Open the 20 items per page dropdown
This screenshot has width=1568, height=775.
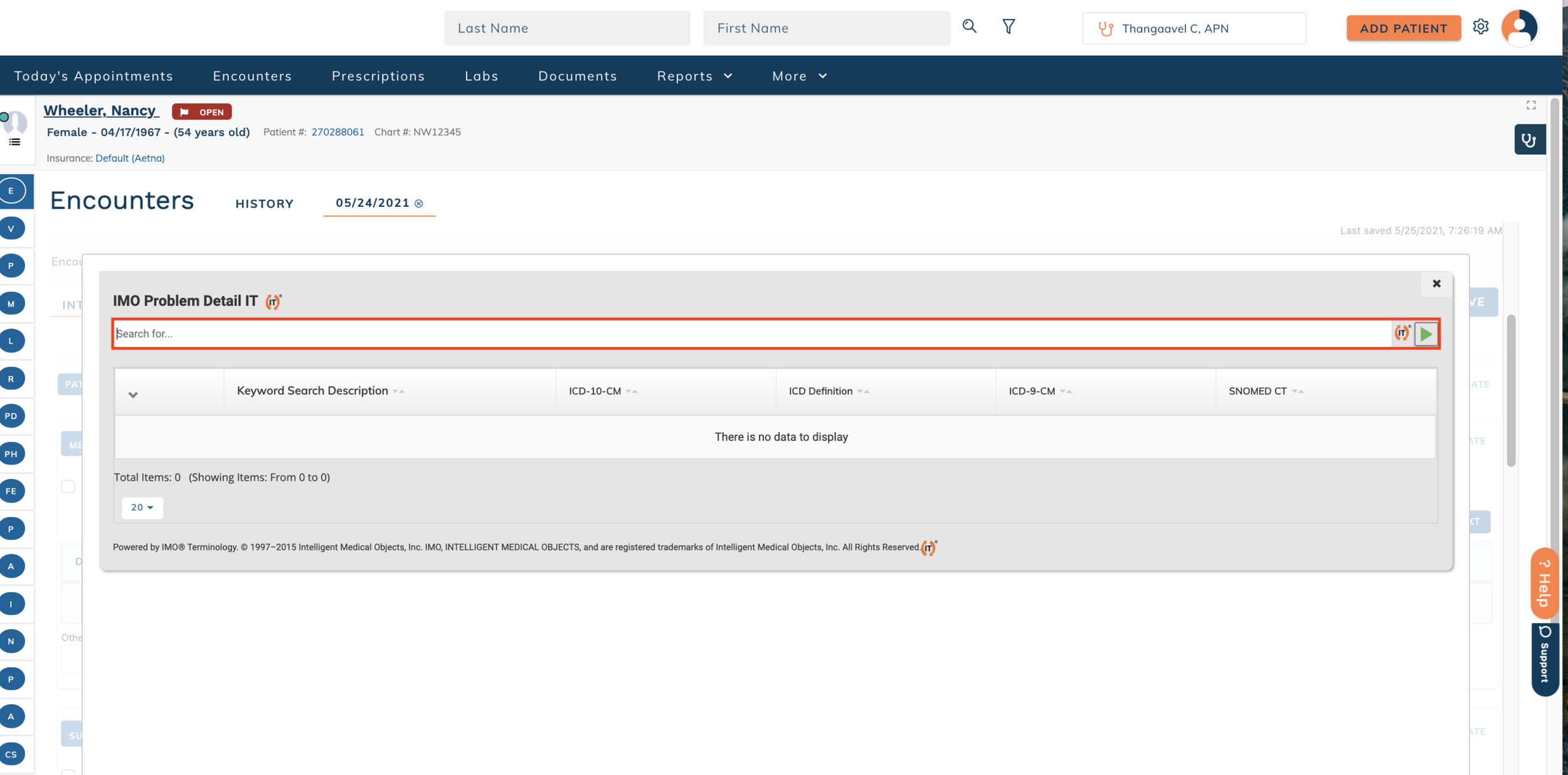pos(142,507)
